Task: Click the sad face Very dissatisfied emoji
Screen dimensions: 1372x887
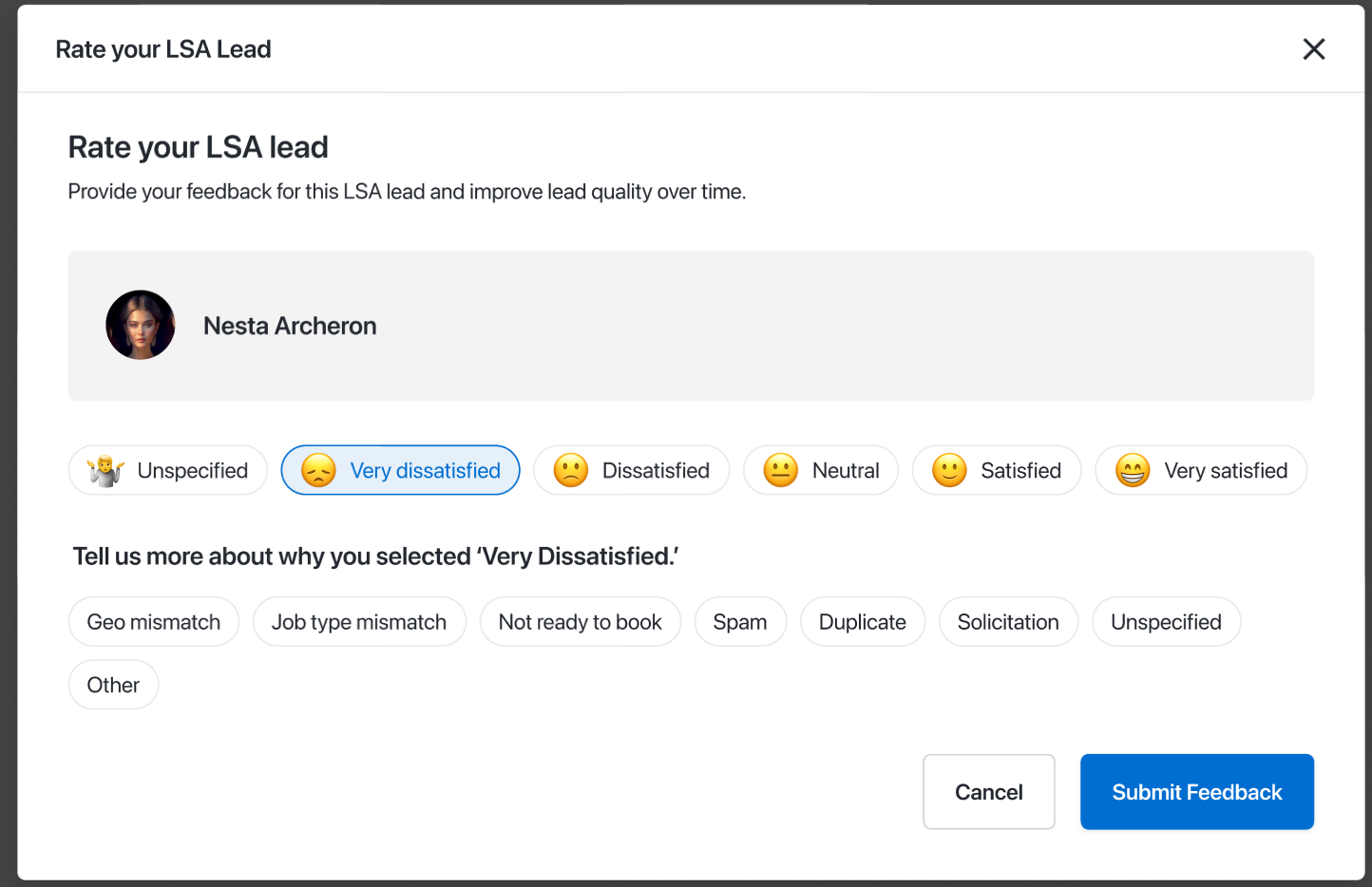Action: (318, 471)
